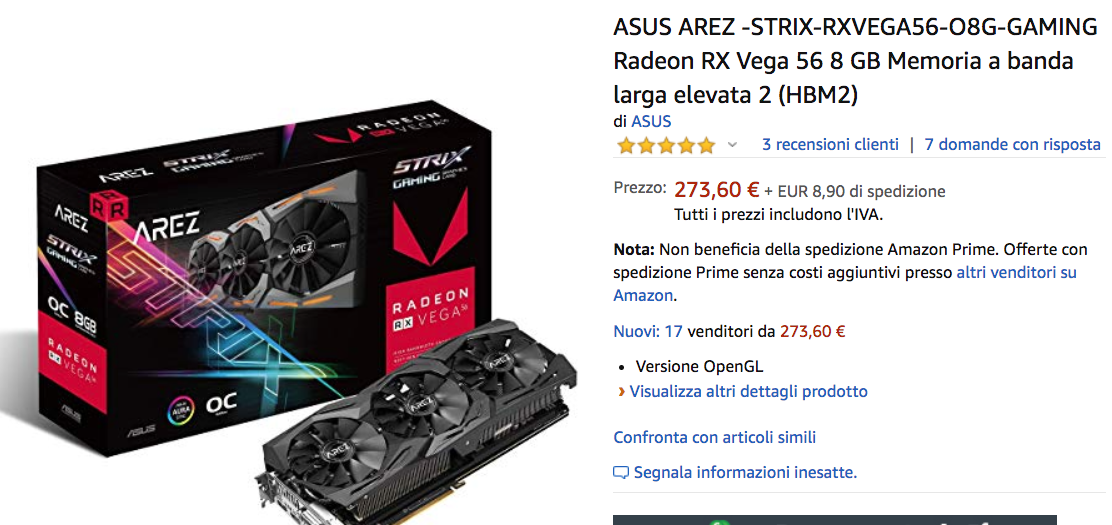Open the 3 recensioni clienti link
1112x525 pixels.
(x=830, y=145)
